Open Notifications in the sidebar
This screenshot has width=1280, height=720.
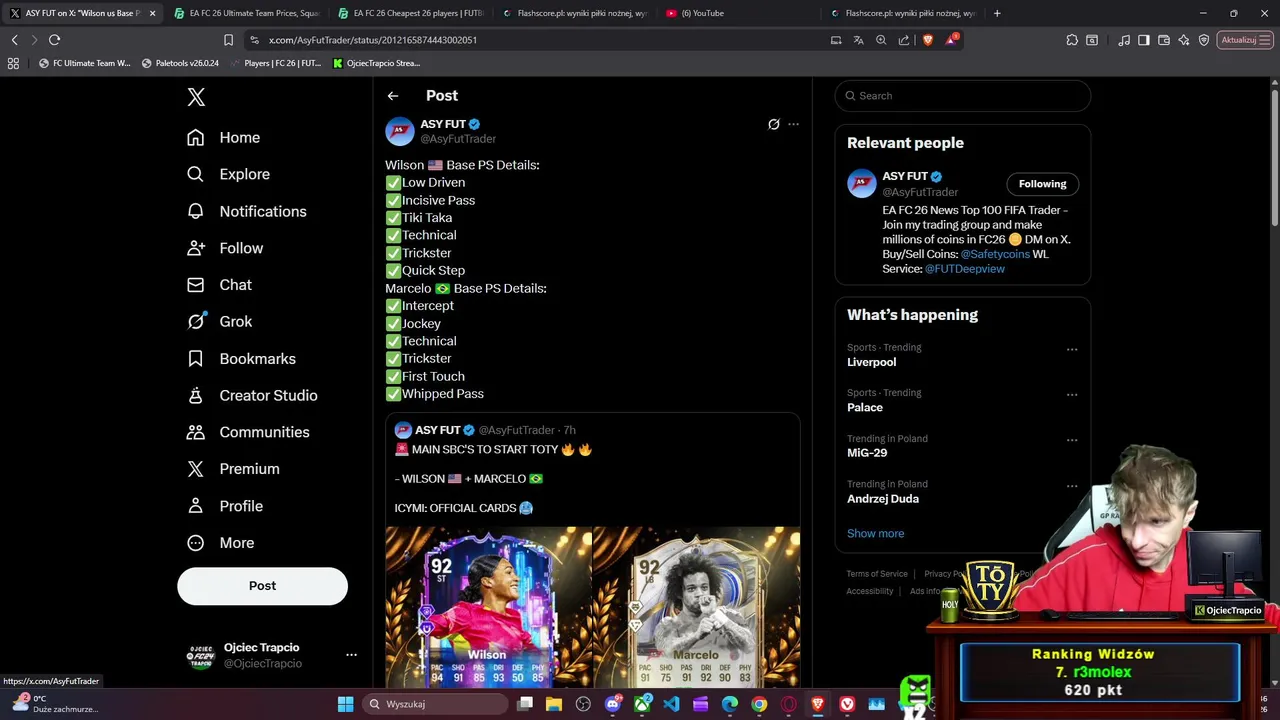point(247,211)
